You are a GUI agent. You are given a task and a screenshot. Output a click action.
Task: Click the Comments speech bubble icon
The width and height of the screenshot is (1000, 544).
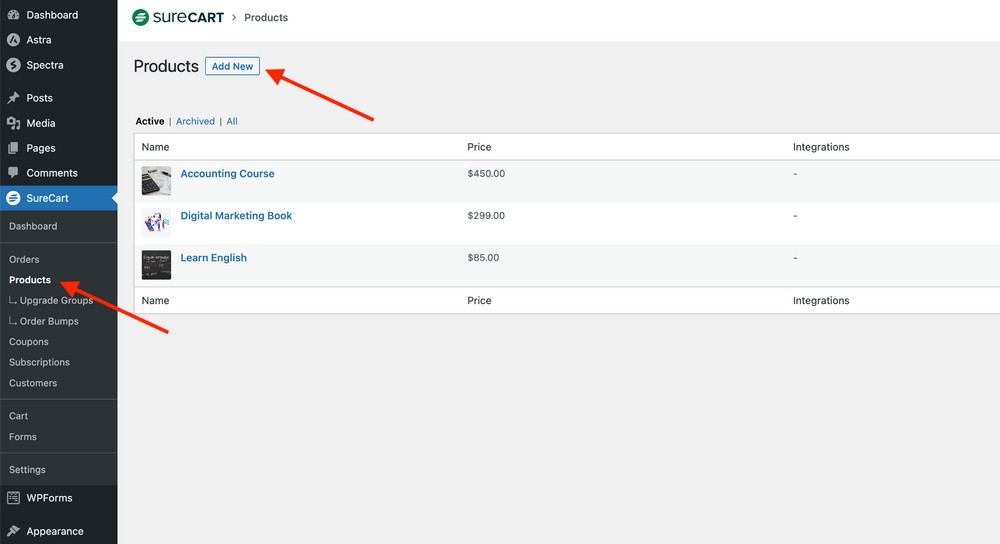point(13,173)
